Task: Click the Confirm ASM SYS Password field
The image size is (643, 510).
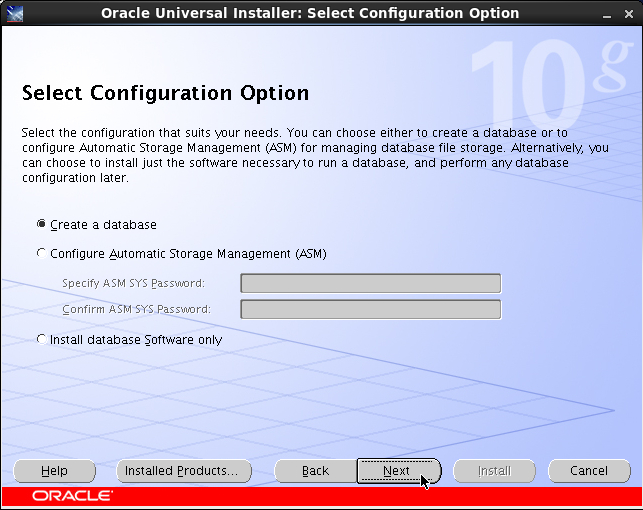Action: 371,310
